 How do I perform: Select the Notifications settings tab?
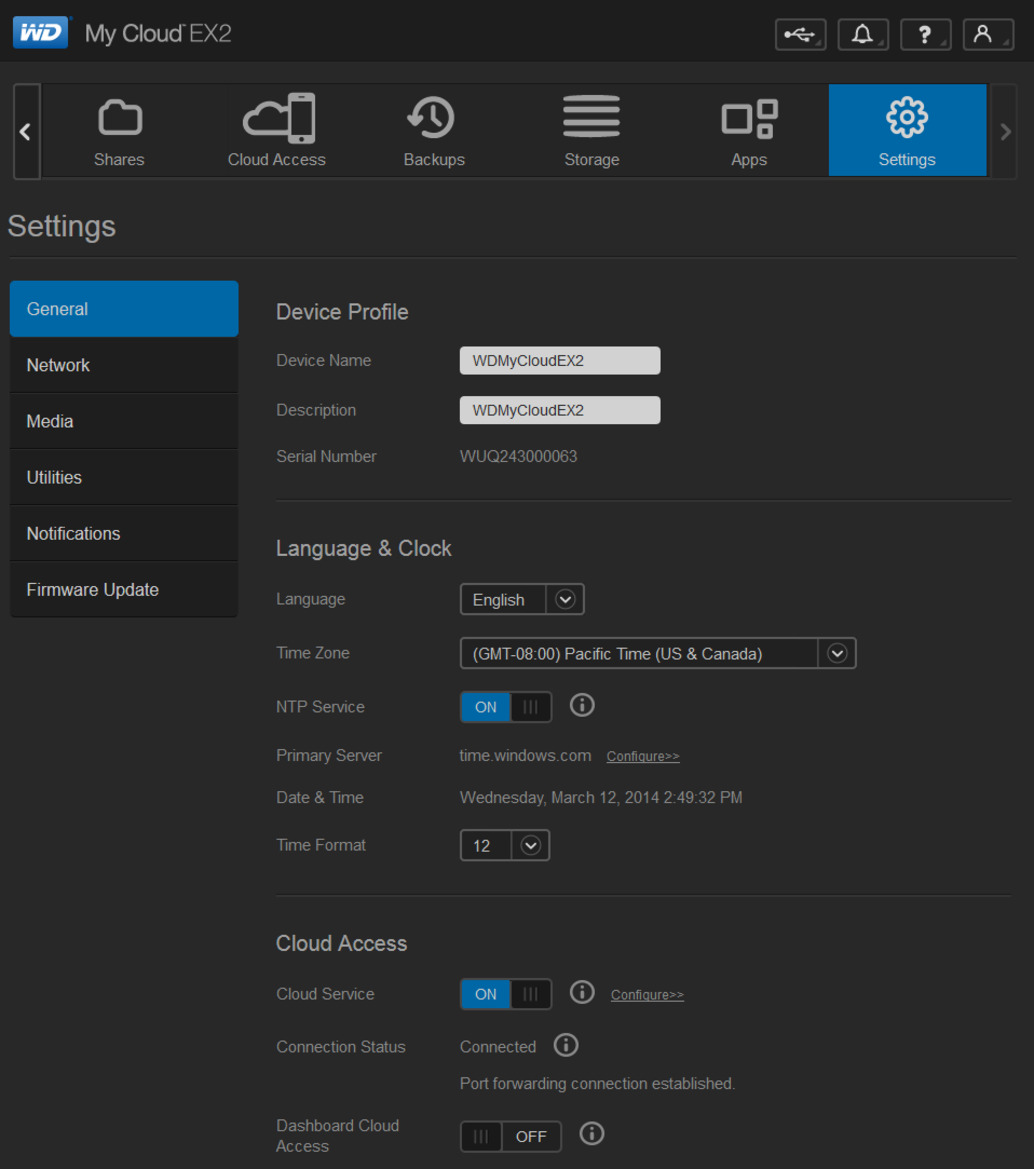pos(124,534)
